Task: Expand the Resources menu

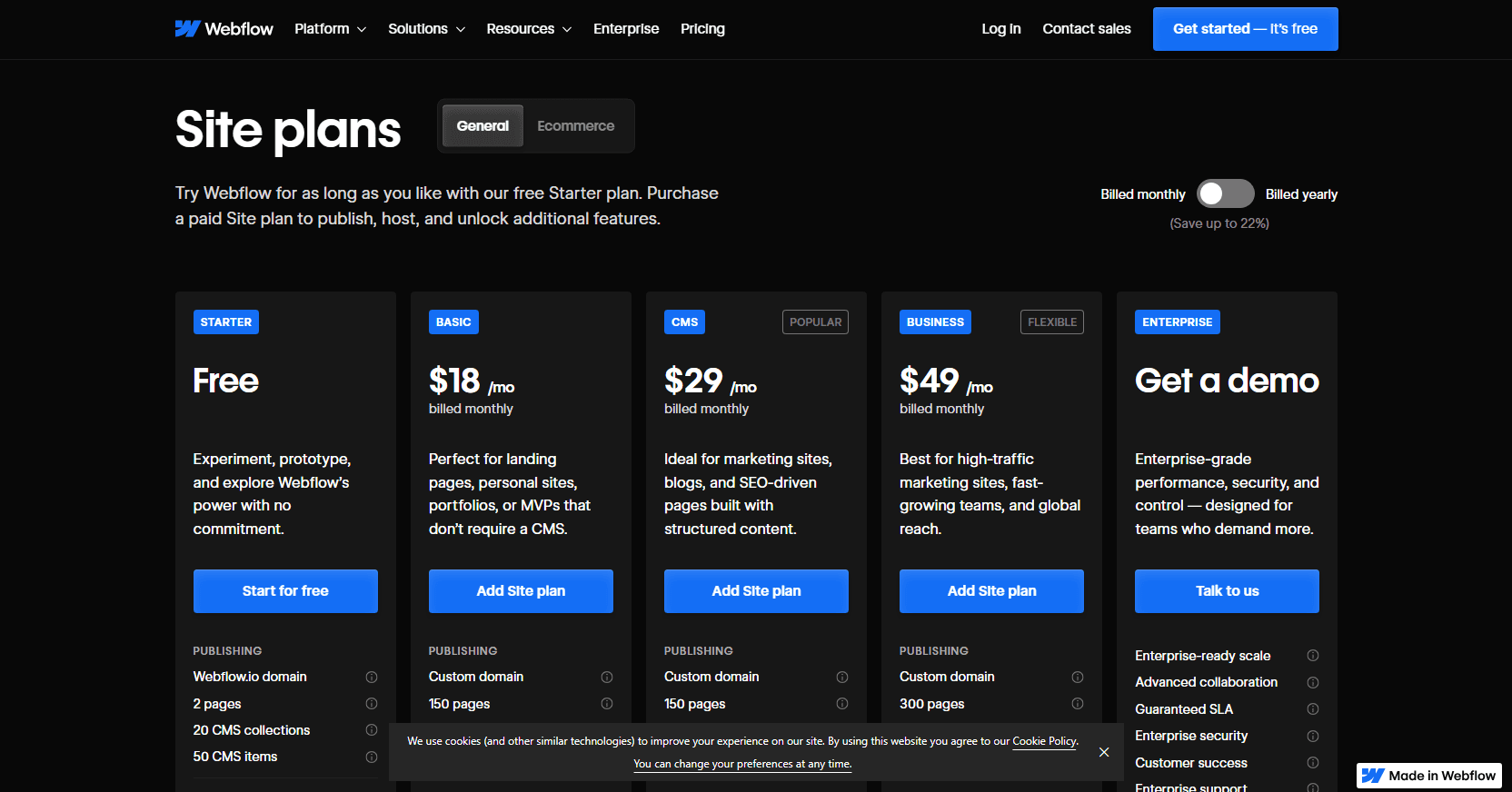Action: (x=529, y=29)
